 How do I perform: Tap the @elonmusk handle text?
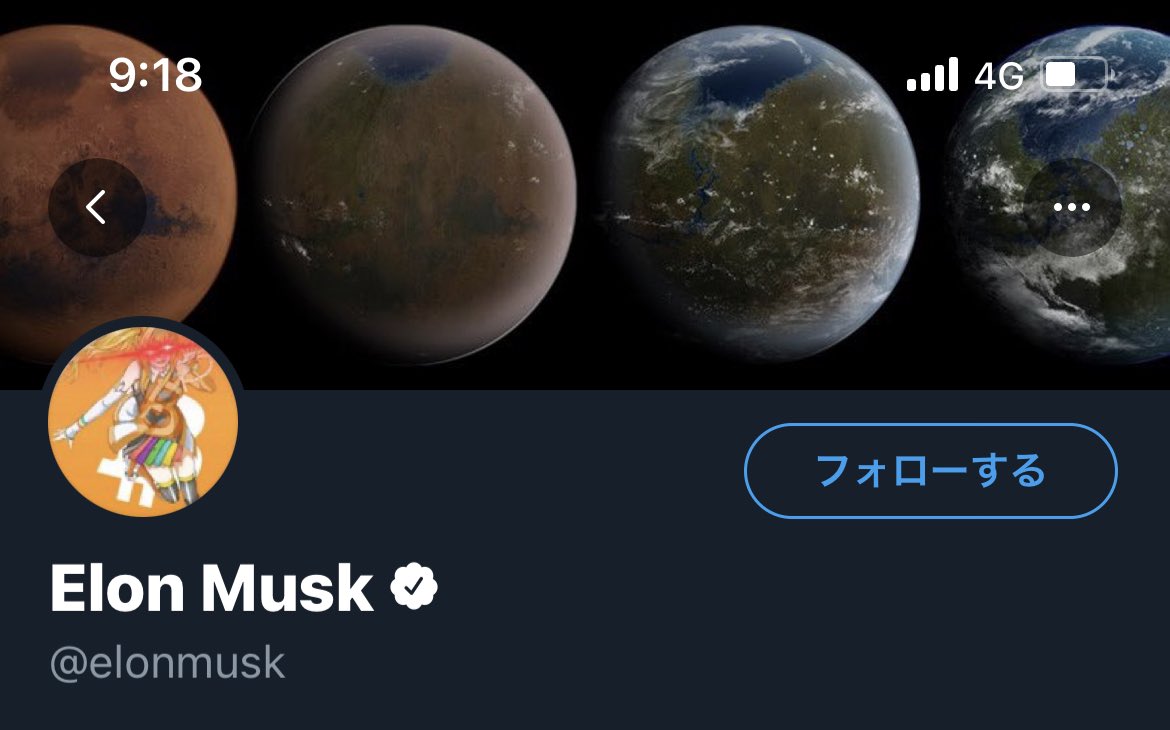pyautogui.click(x=168, y=663)
